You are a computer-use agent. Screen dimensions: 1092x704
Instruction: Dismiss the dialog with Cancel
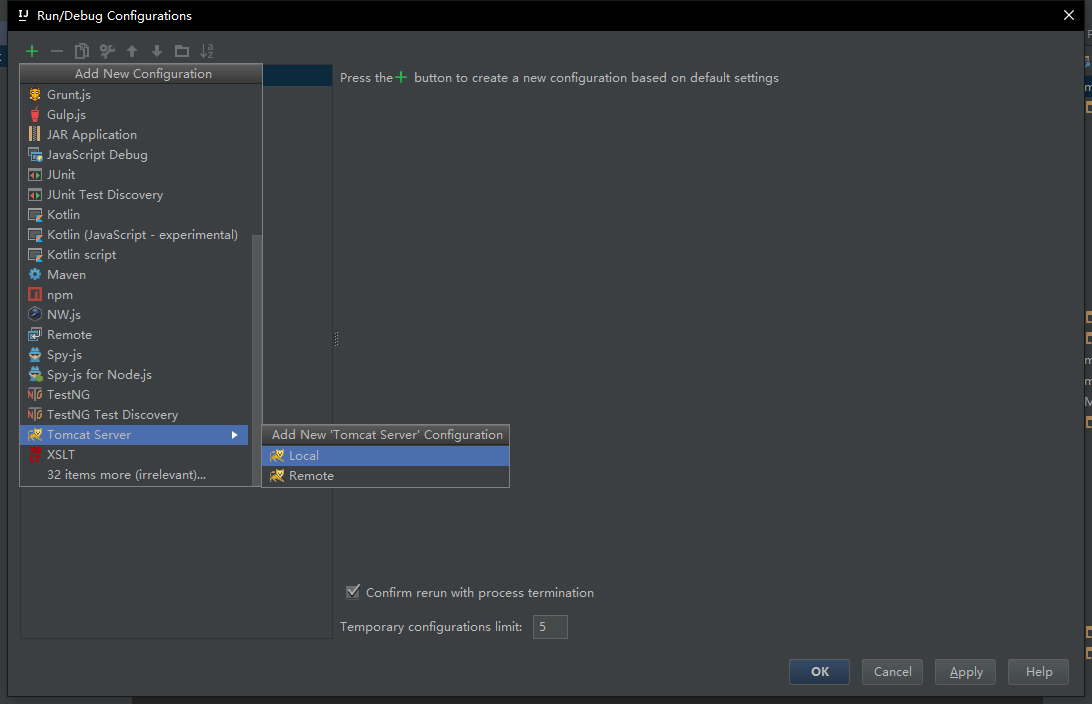pos(891,671)
